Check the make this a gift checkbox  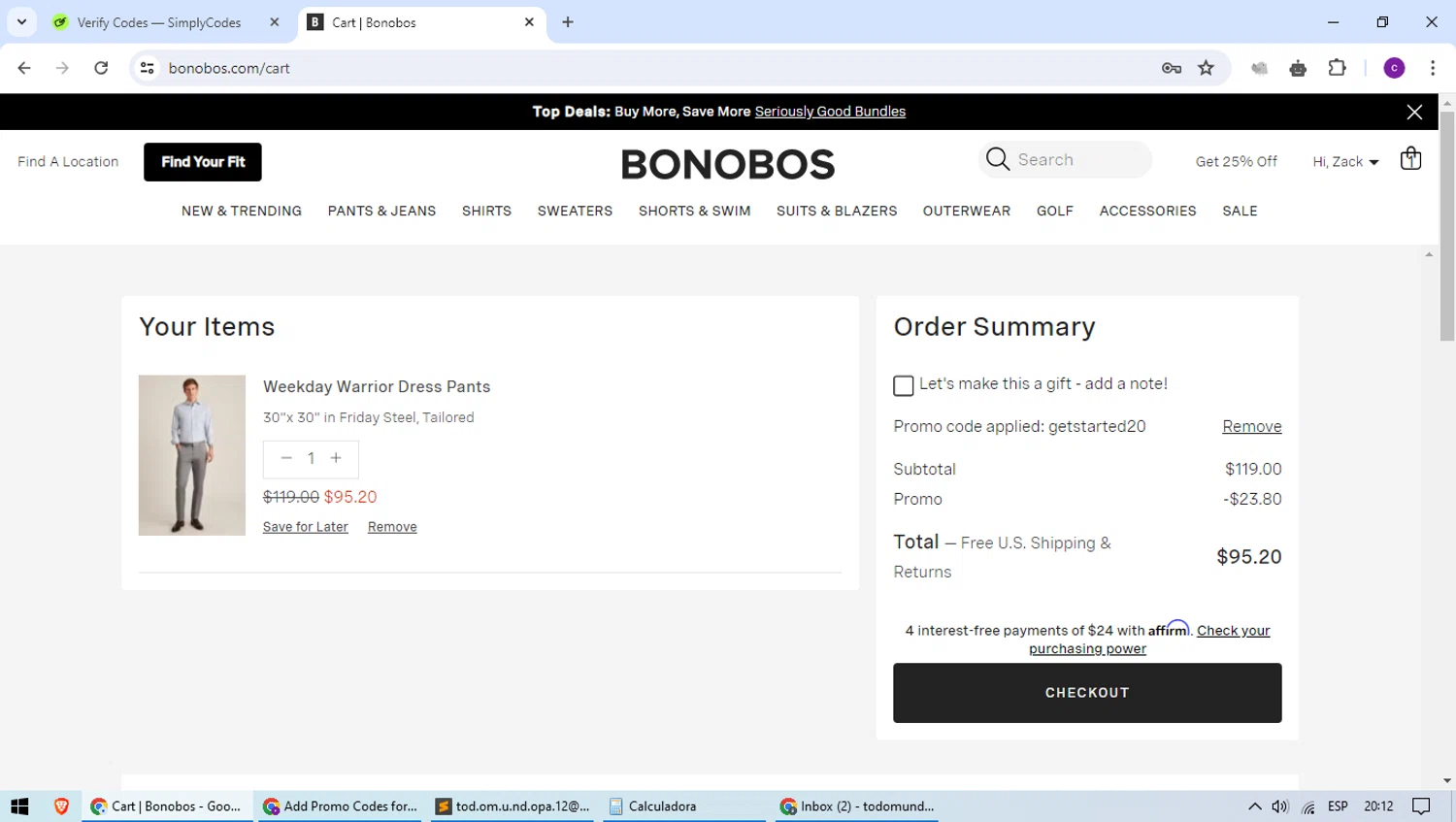pos(904,385)
